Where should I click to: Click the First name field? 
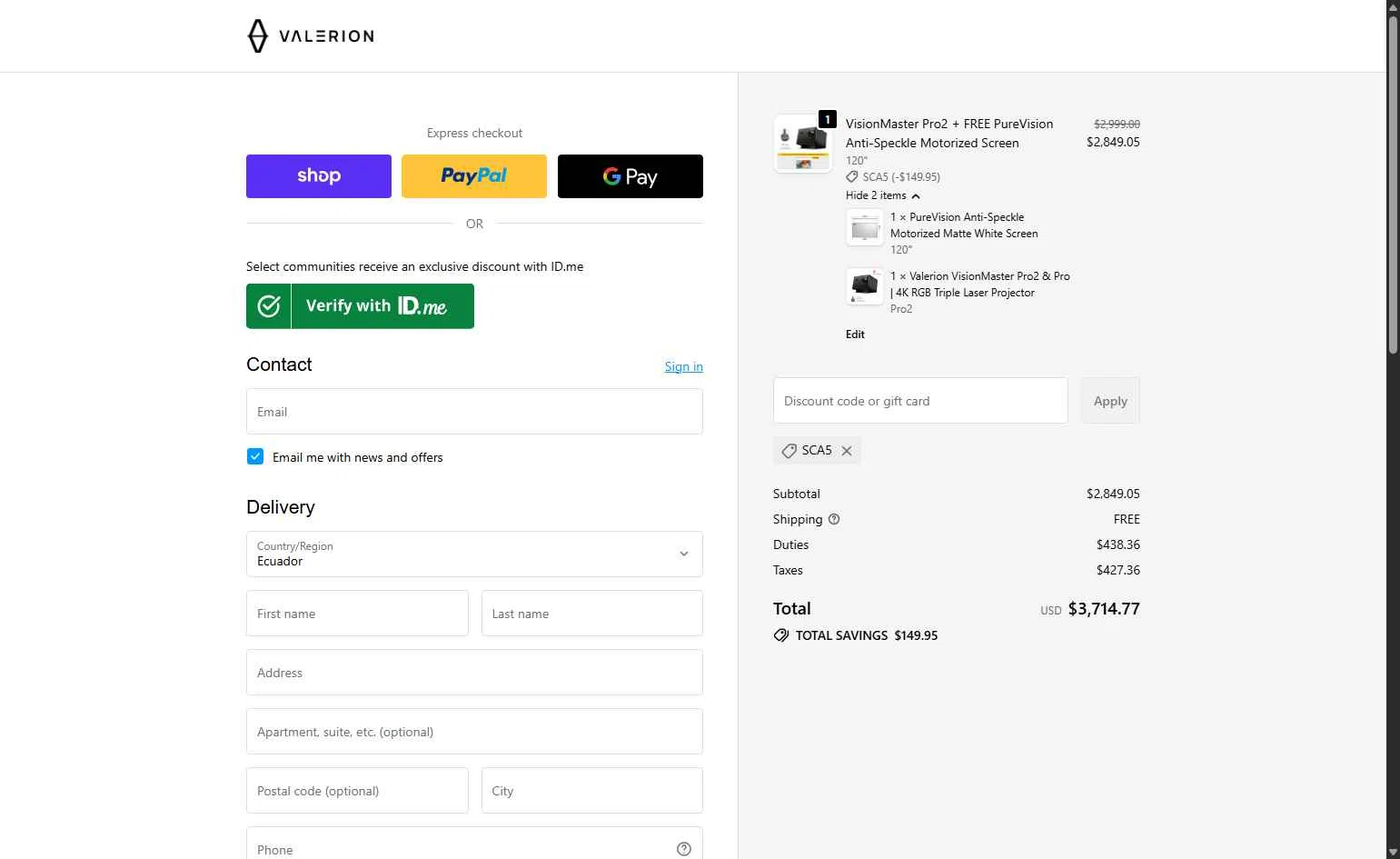[x=357, y=614]
